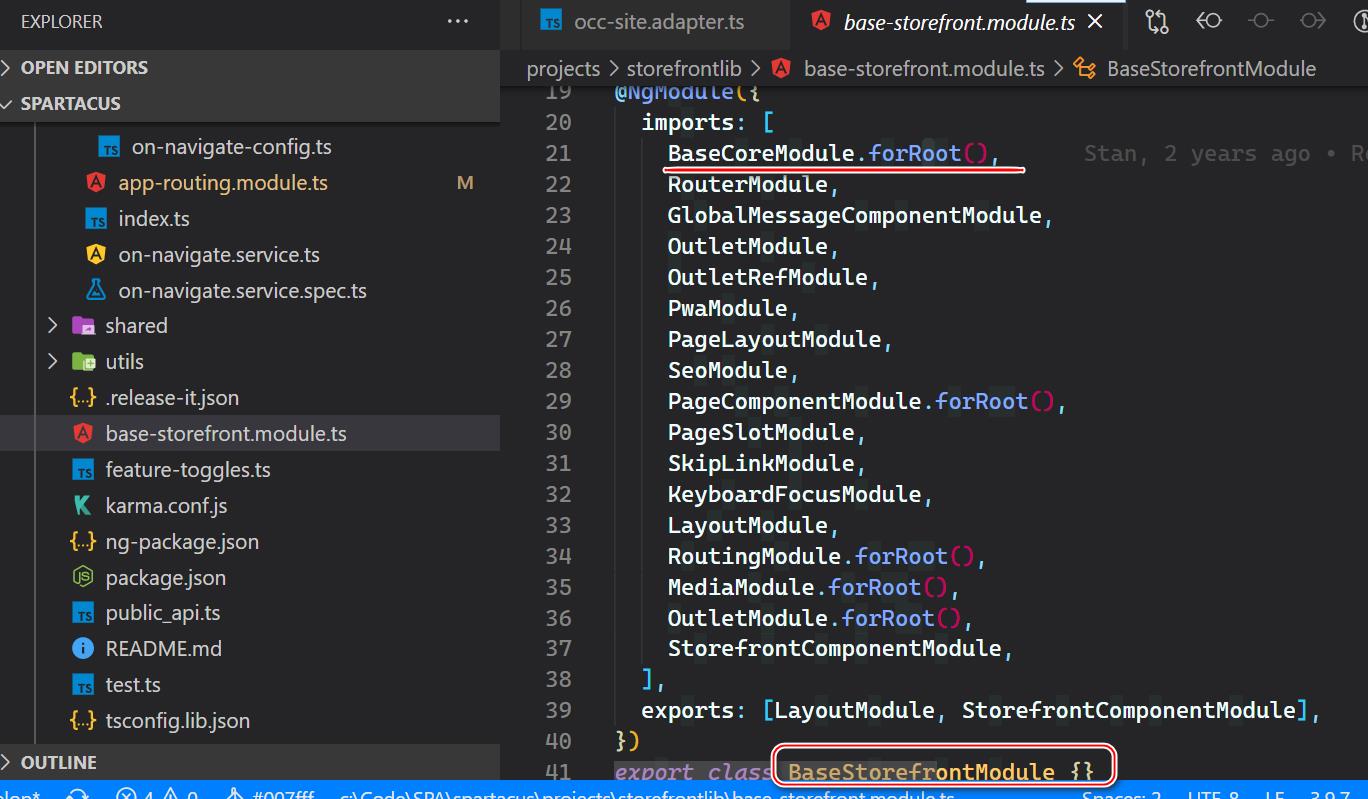Screen dimensions: 1368x799
Task: Open the storefrontlib breadcrumb dropdown
Action: pos(684,68)
